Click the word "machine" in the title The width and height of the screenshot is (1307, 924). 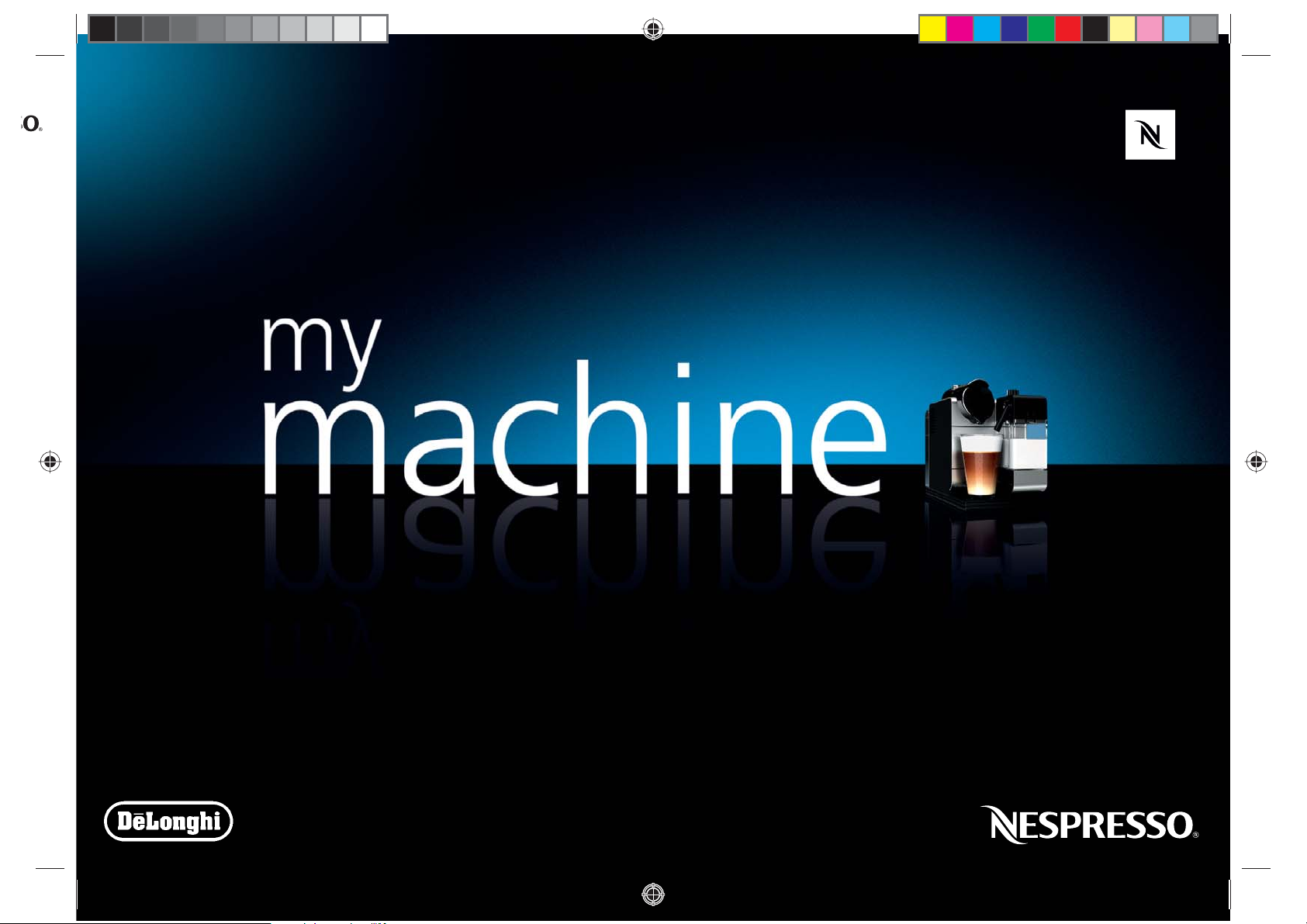[x=574, y=429]
